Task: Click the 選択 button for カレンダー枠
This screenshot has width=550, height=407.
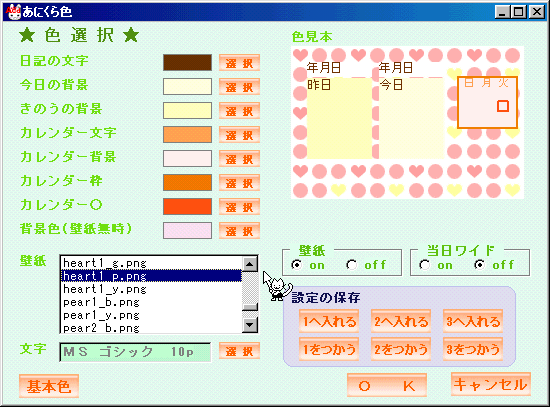Action: pos(239,183)
